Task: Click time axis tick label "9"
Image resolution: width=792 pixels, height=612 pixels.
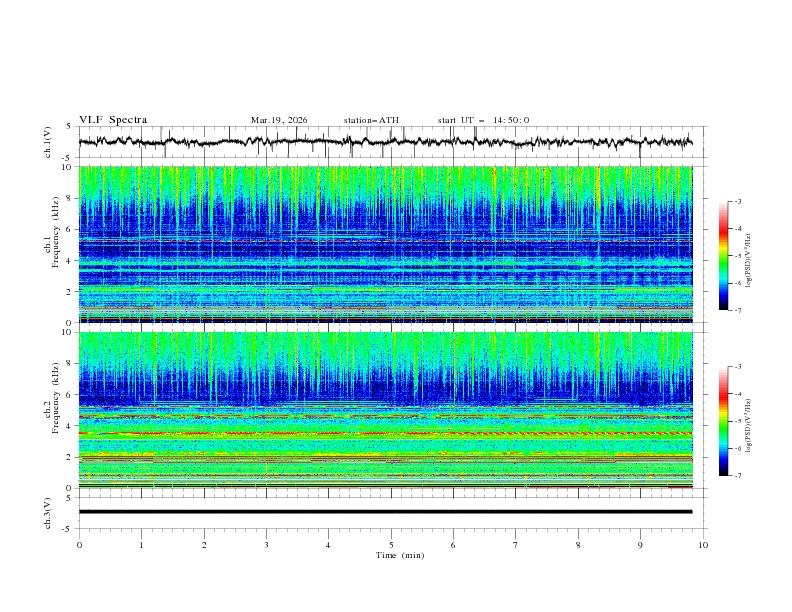Action: [640, 545]
